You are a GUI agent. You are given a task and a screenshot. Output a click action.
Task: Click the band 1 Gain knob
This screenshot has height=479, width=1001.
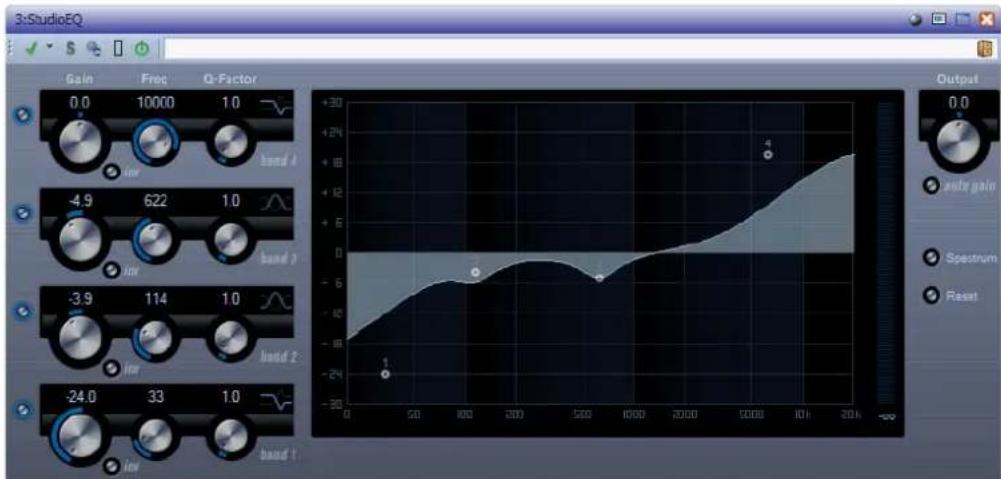tap(80, 434)
